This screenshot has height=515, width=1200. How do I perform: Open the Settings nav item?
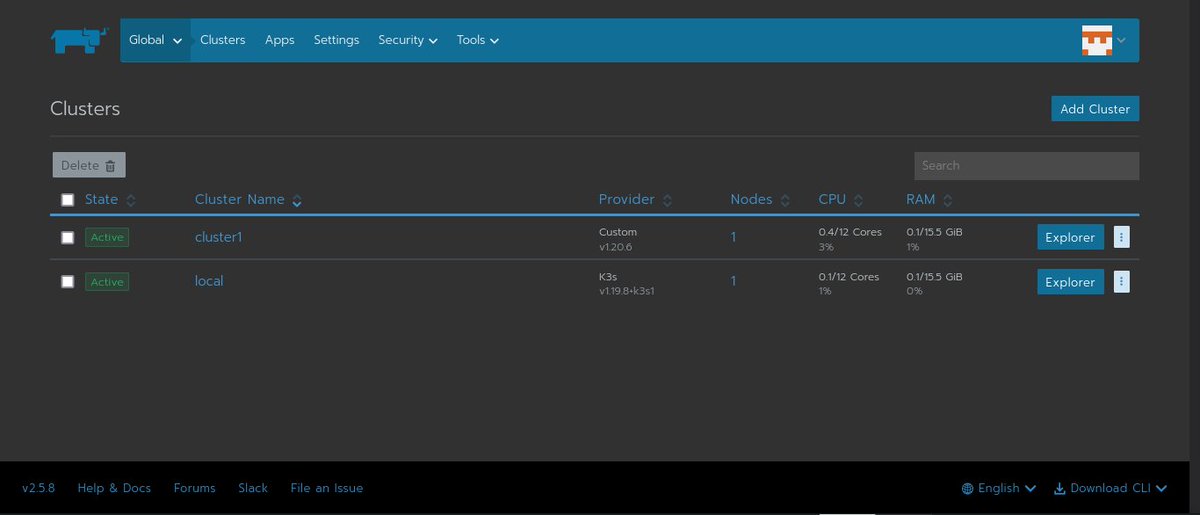(x=336, y=40)
